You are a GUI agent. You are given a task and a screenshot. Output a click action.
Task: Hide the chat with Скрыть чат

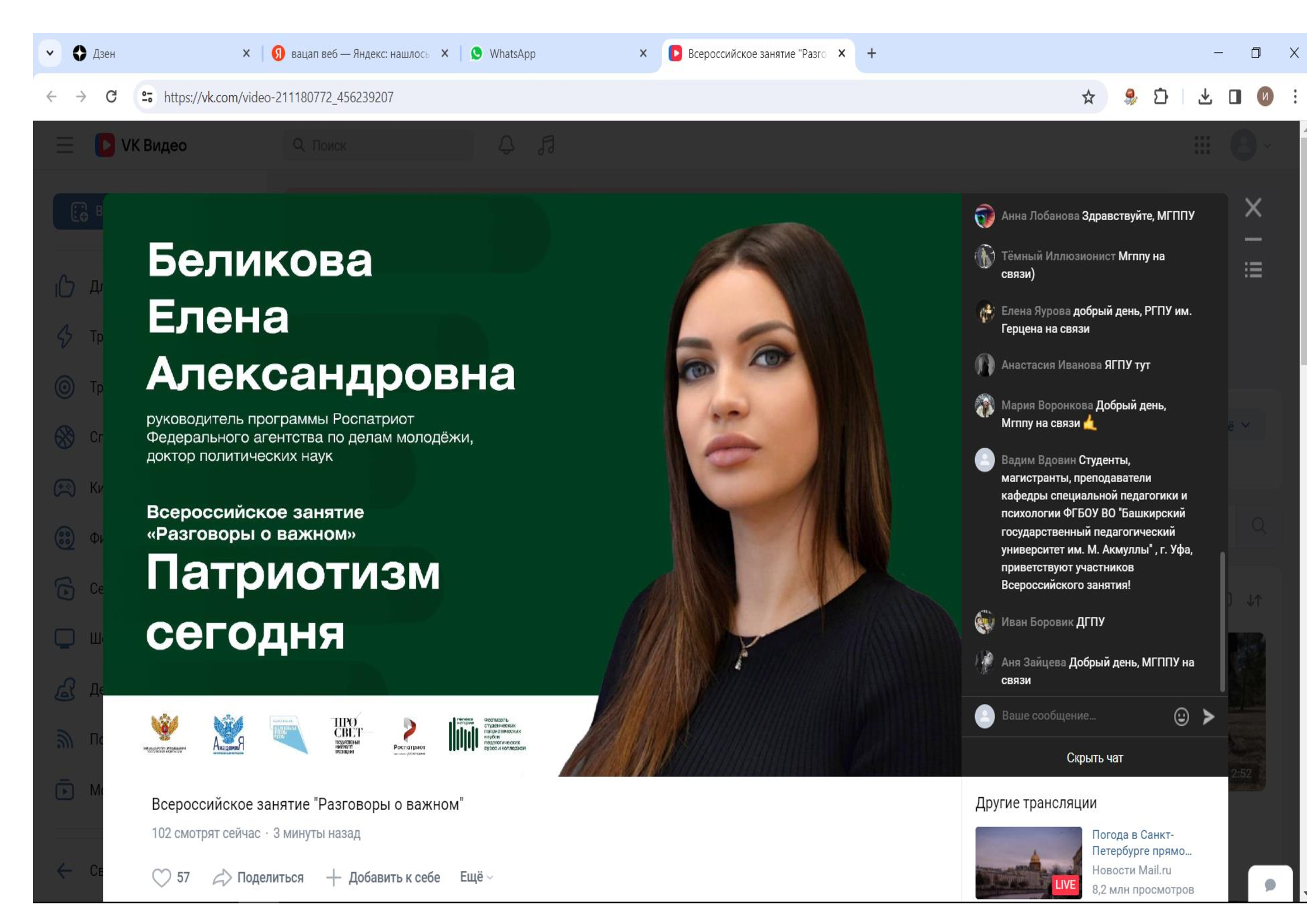(1094, 758)
